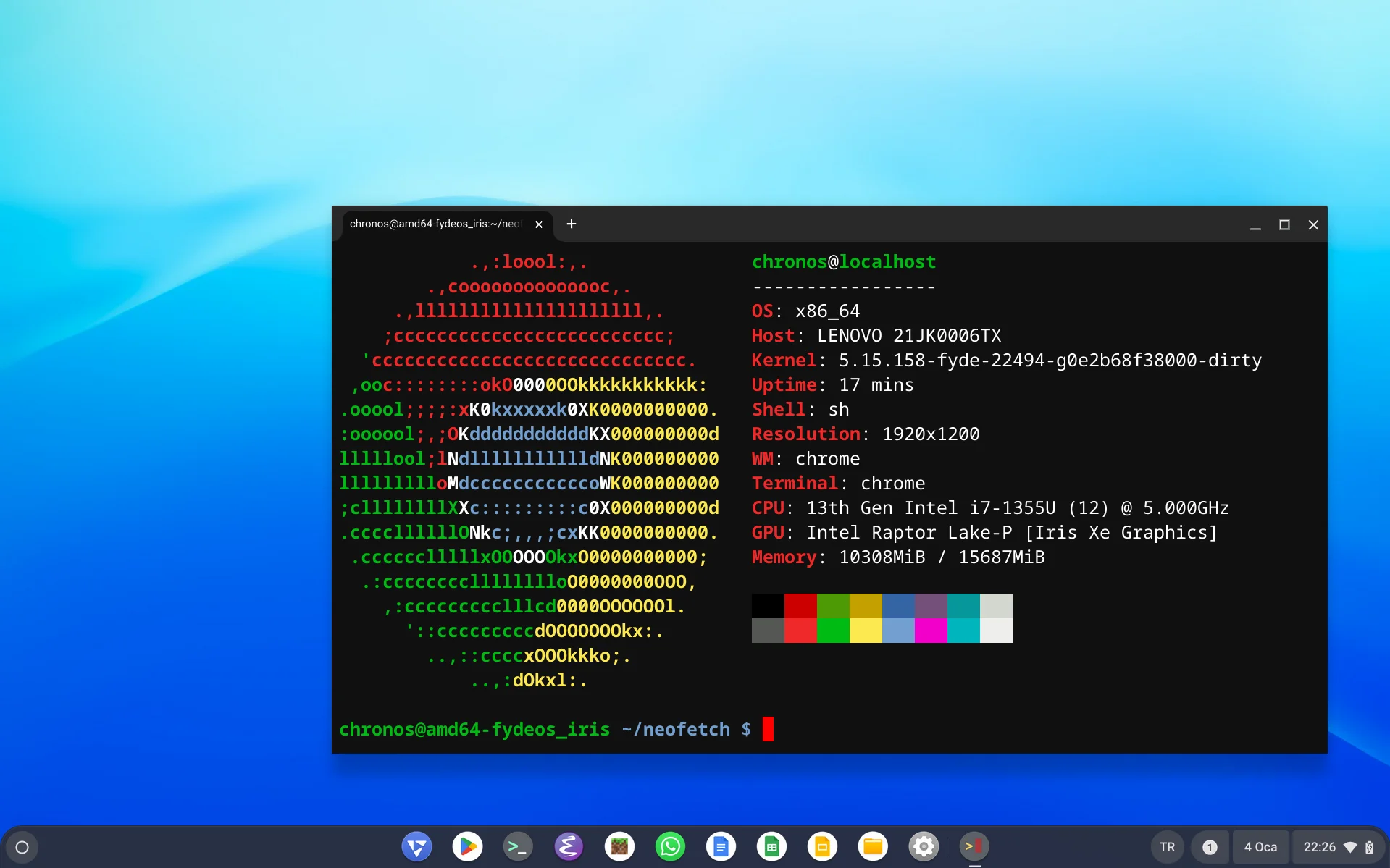Image resolution: width=1390 pixels, height=868 pixels.
Task: Close the terminal window
Action: tap(1313, 225)
